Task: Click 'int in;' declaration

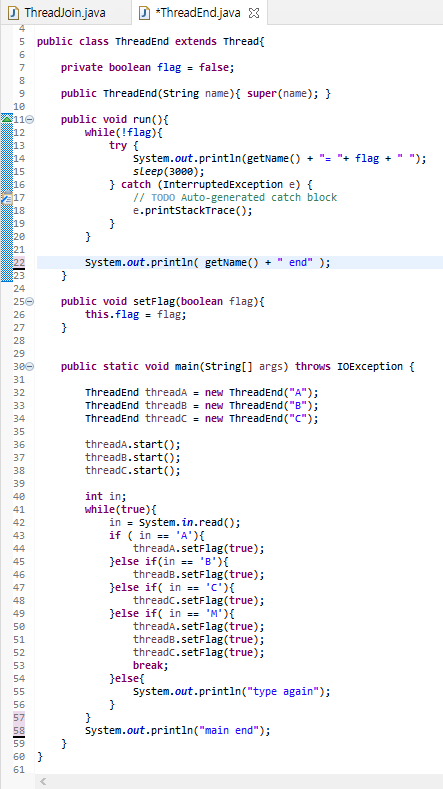Action: click(x=106, y=497)
